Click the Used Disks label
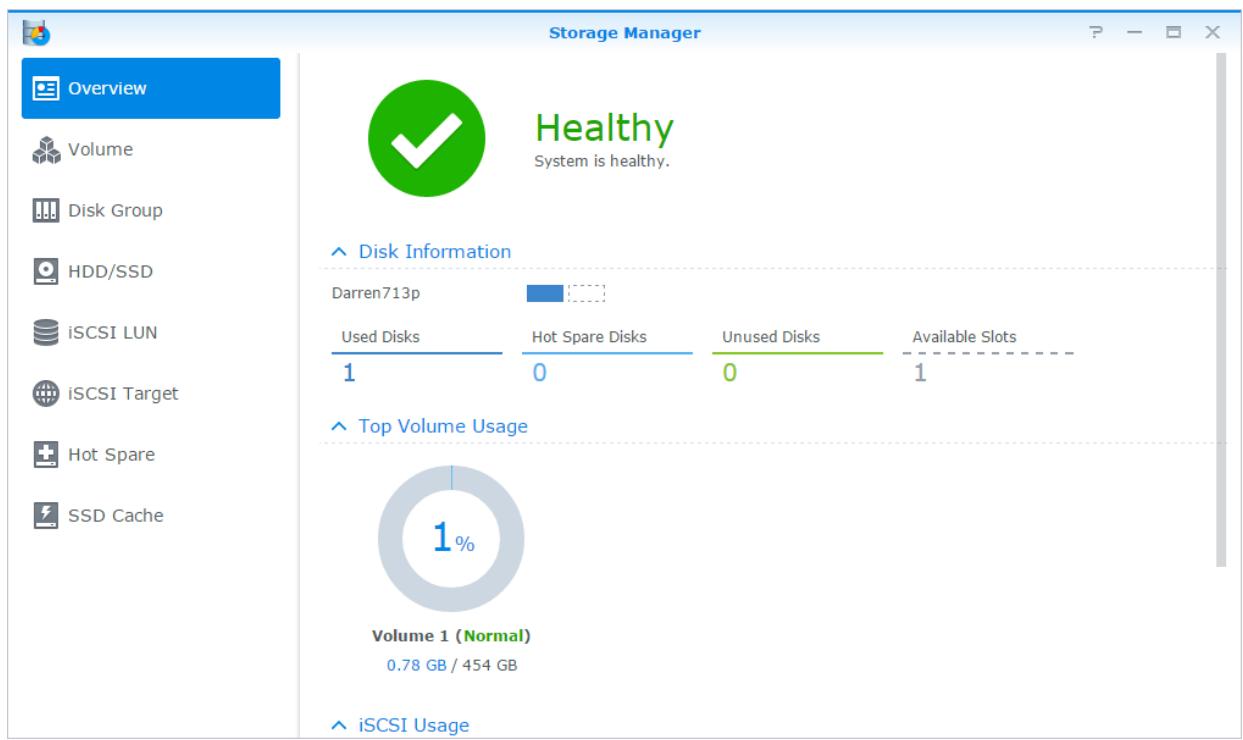The height and width of the screenshot is (740, 1243). tap(380, 337)
